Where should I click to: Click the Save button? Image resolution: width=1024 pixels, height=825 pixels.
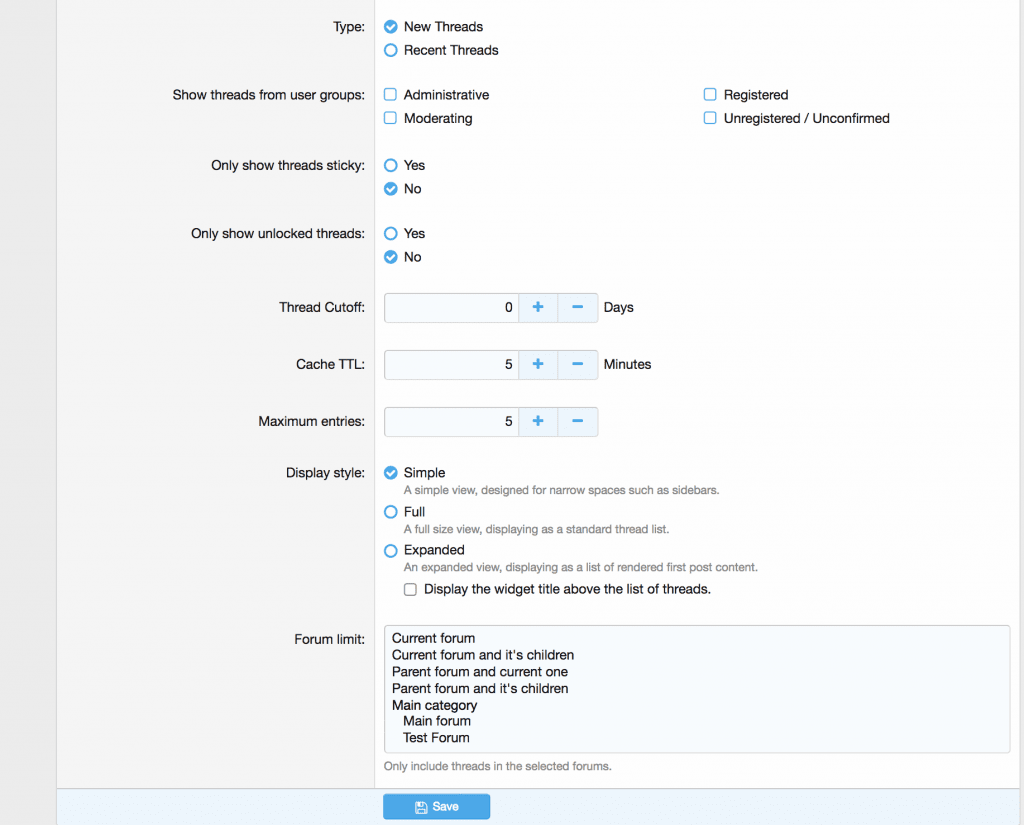[x=436, y=807]
